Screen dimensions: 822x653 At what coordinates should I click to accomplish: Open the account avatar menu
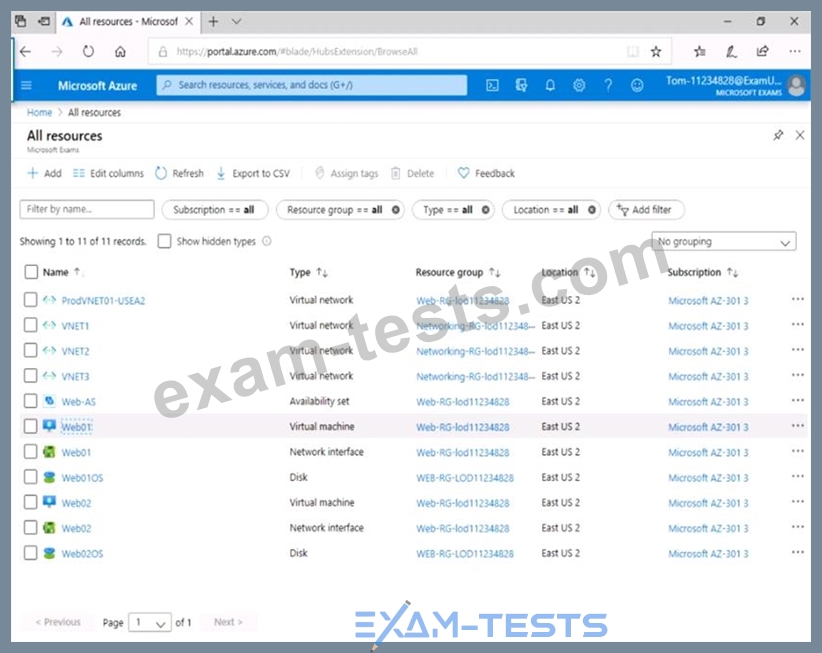(x=797, y=85)
